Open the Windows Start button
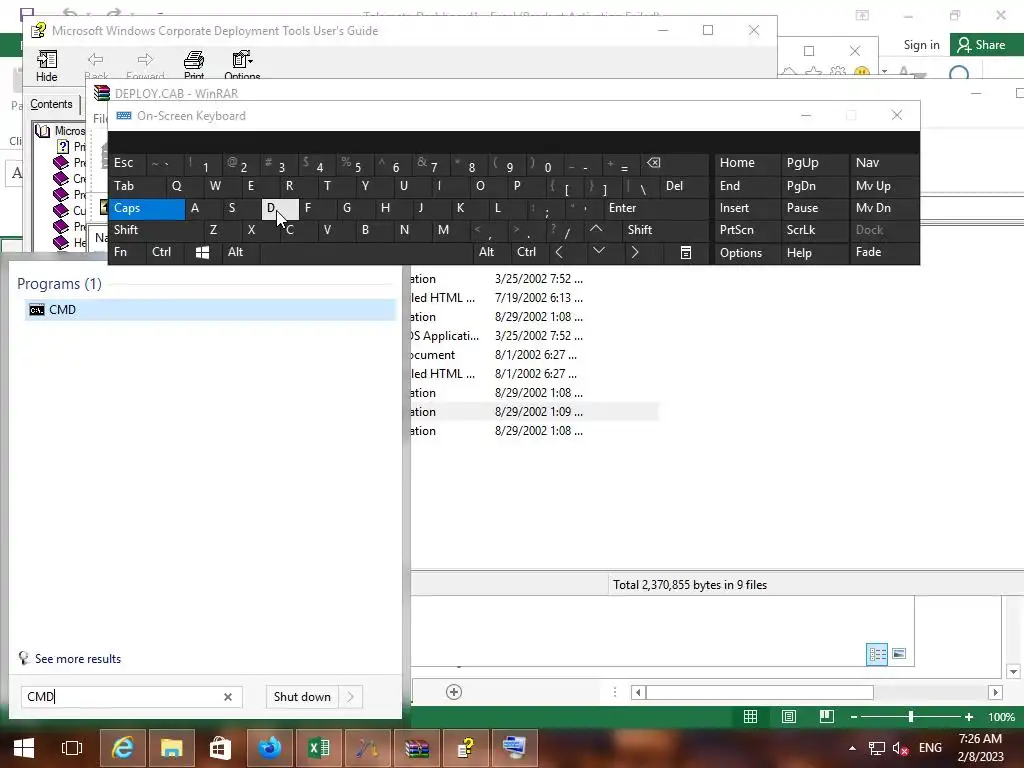 [24, 748]
